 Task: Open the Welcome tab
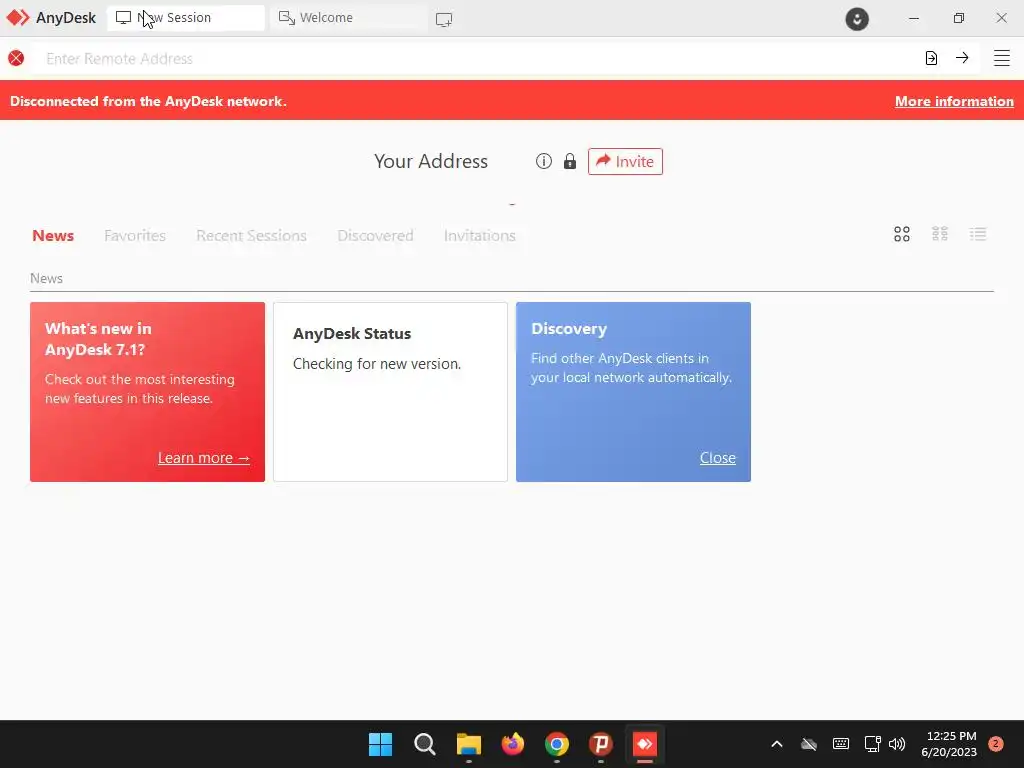coord(349,18)
